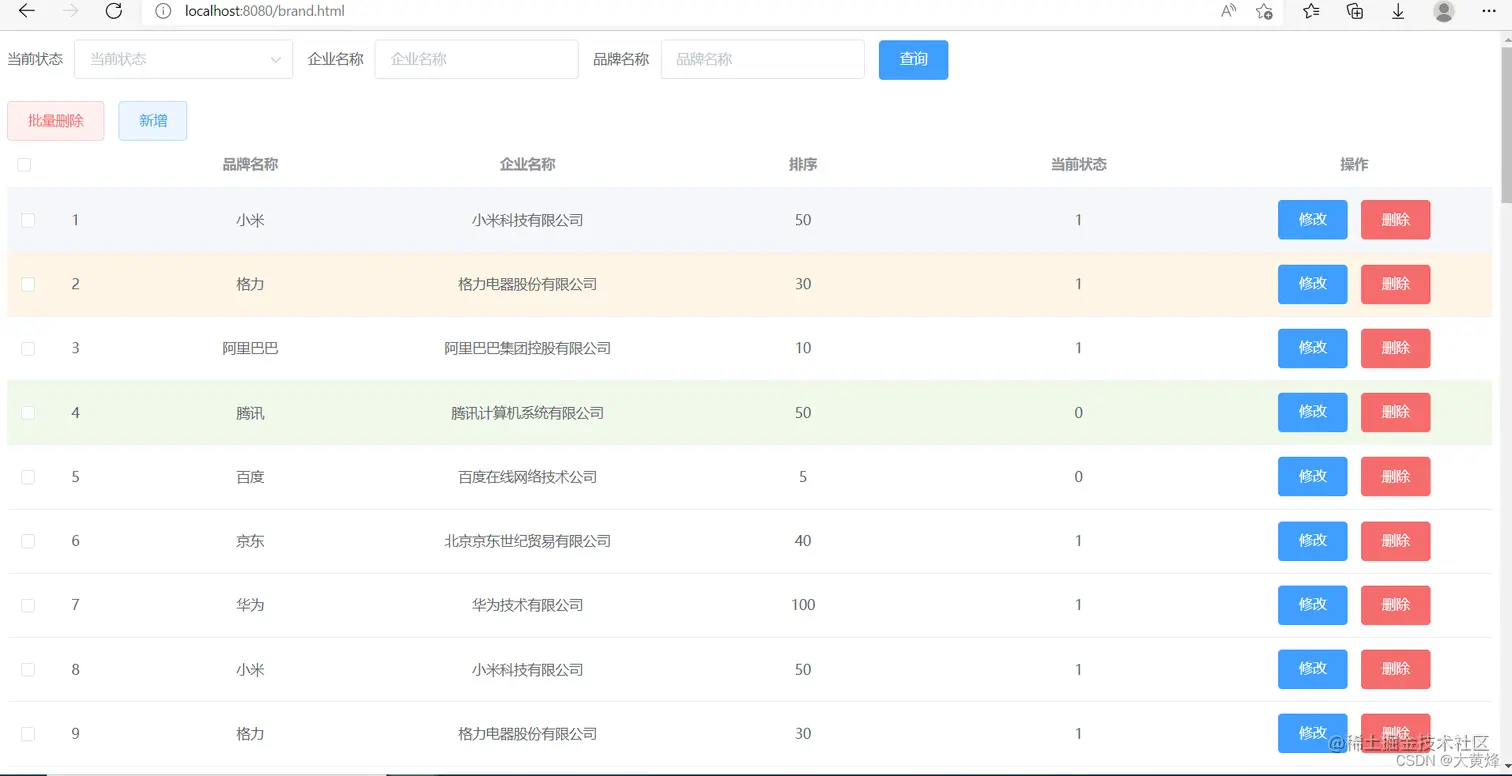
Task: Click the 新增 add button
Action: [x=152, y=120]
